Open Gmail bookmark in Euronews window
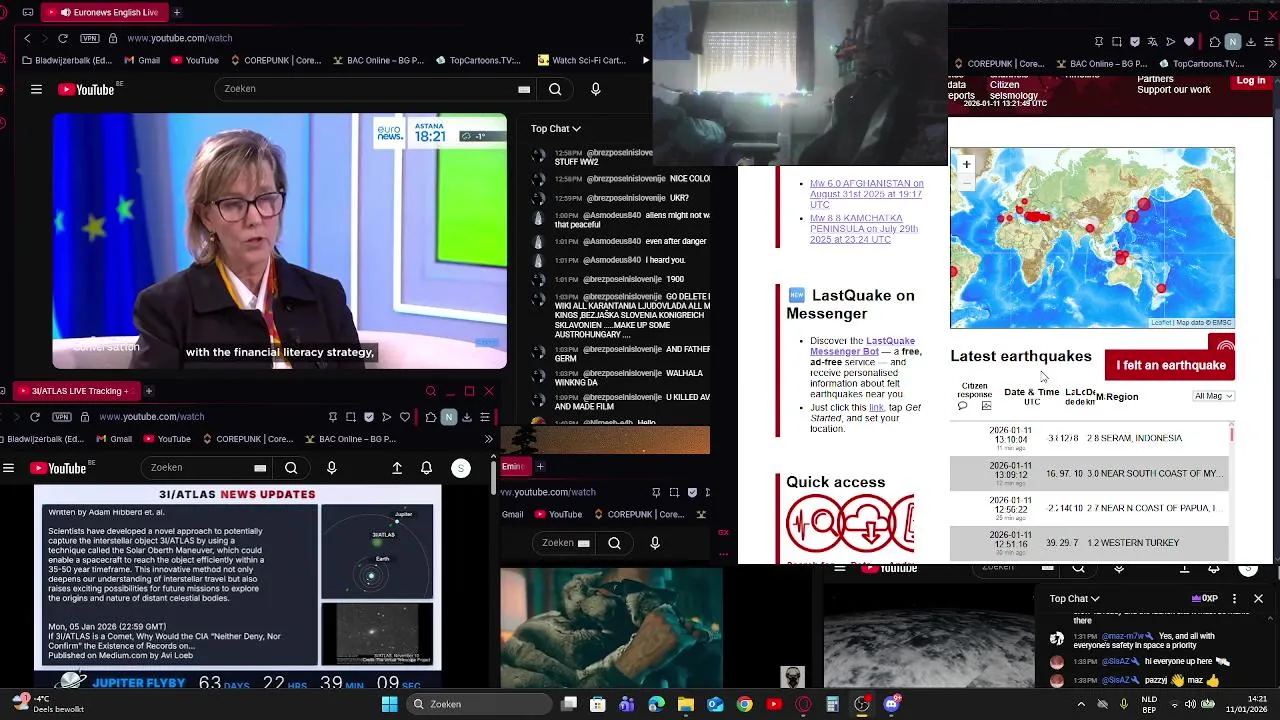 (141, 60)
